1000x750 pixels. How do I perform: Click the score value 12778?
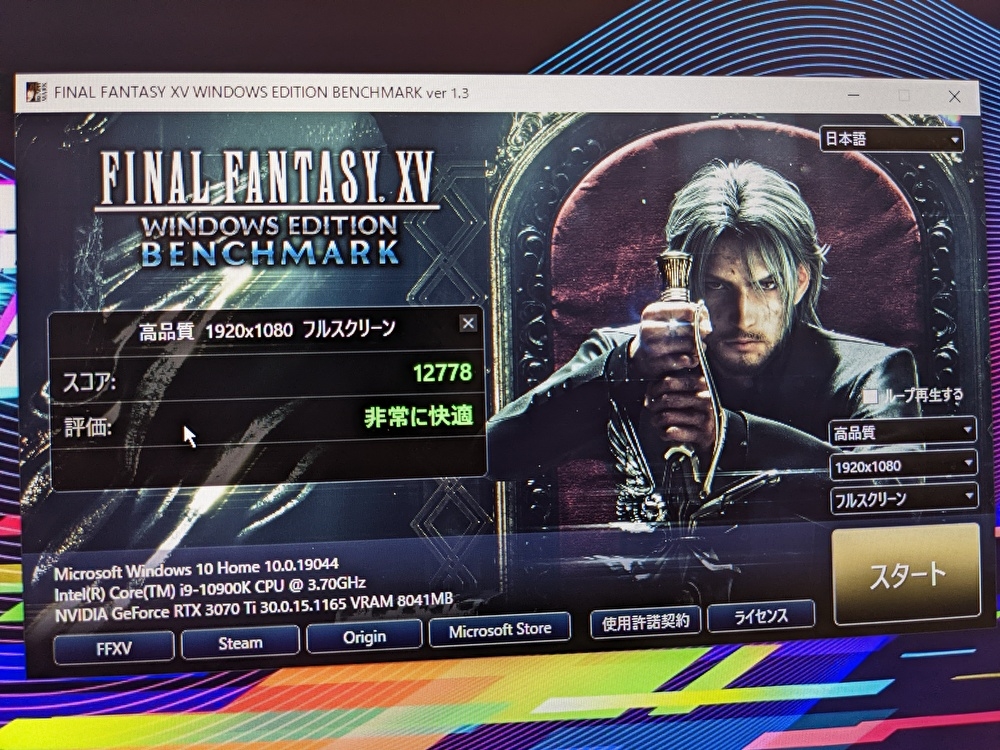443,372
